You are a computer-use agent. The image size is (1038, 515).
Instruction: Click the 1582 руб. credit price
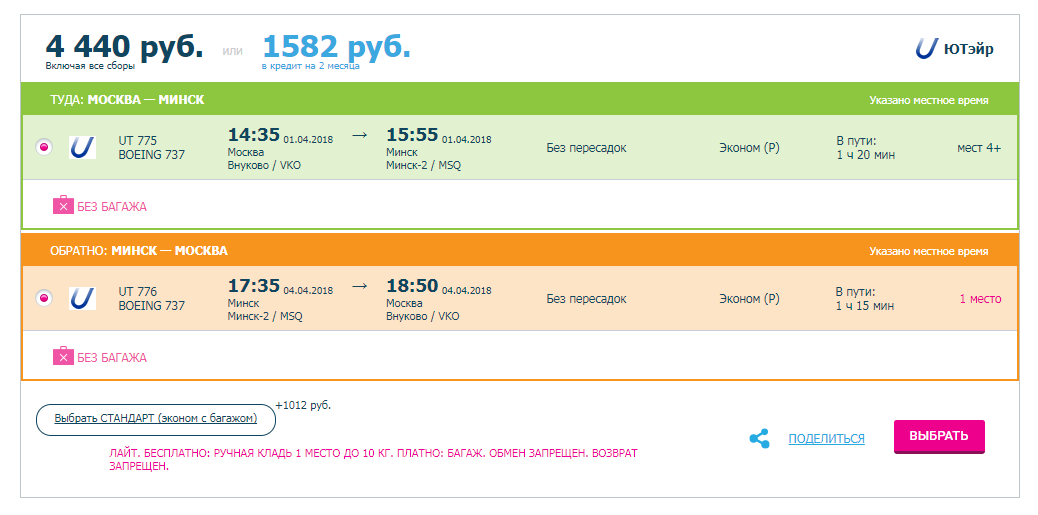(336, 46)
